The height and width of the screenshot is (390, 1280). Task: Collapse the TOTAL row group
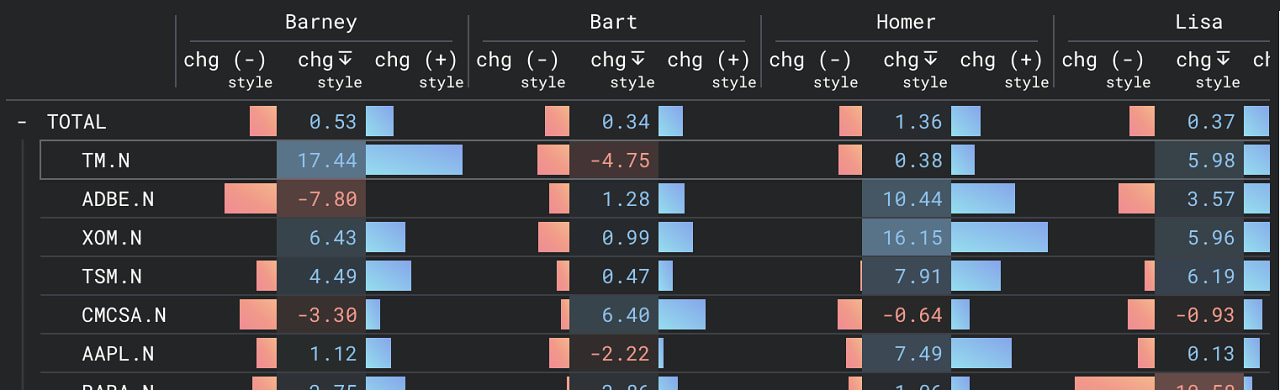21,122
